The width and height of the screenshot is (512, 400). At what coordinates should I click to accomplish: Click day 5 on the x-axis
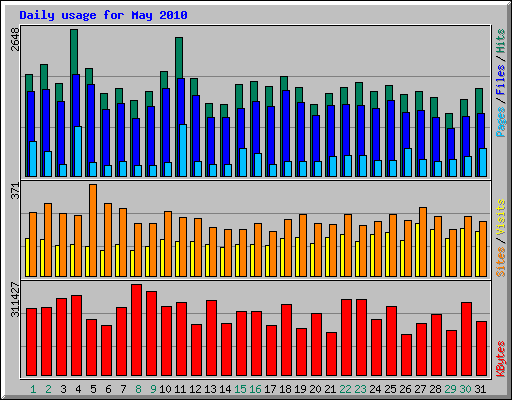tap(93, 389)
